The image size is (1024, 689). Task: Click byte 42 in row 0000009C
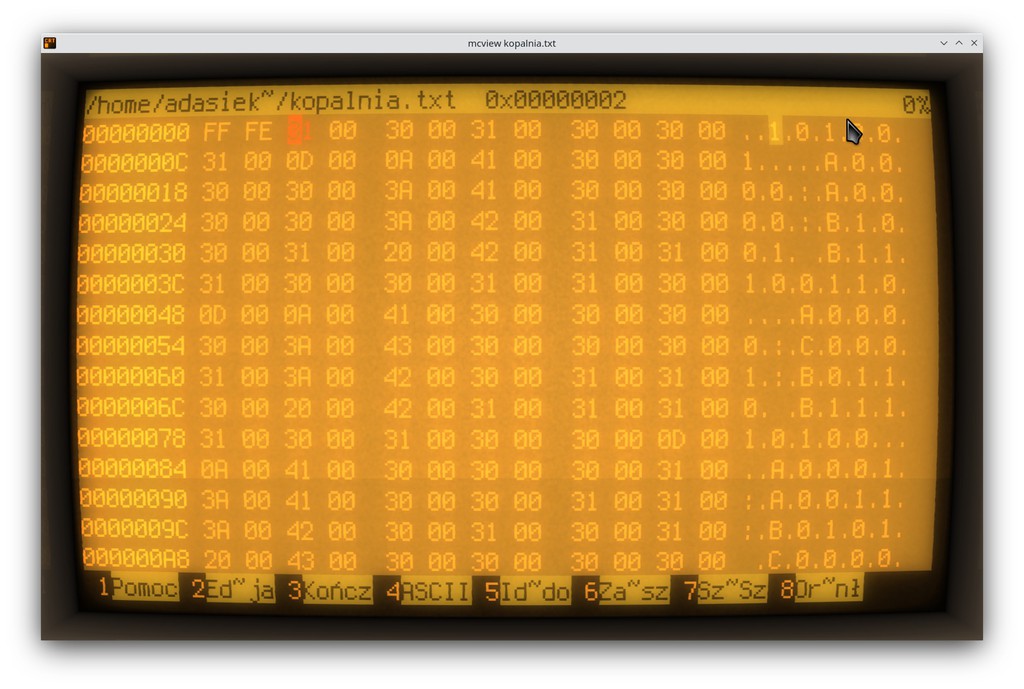[x=300, y=530]
